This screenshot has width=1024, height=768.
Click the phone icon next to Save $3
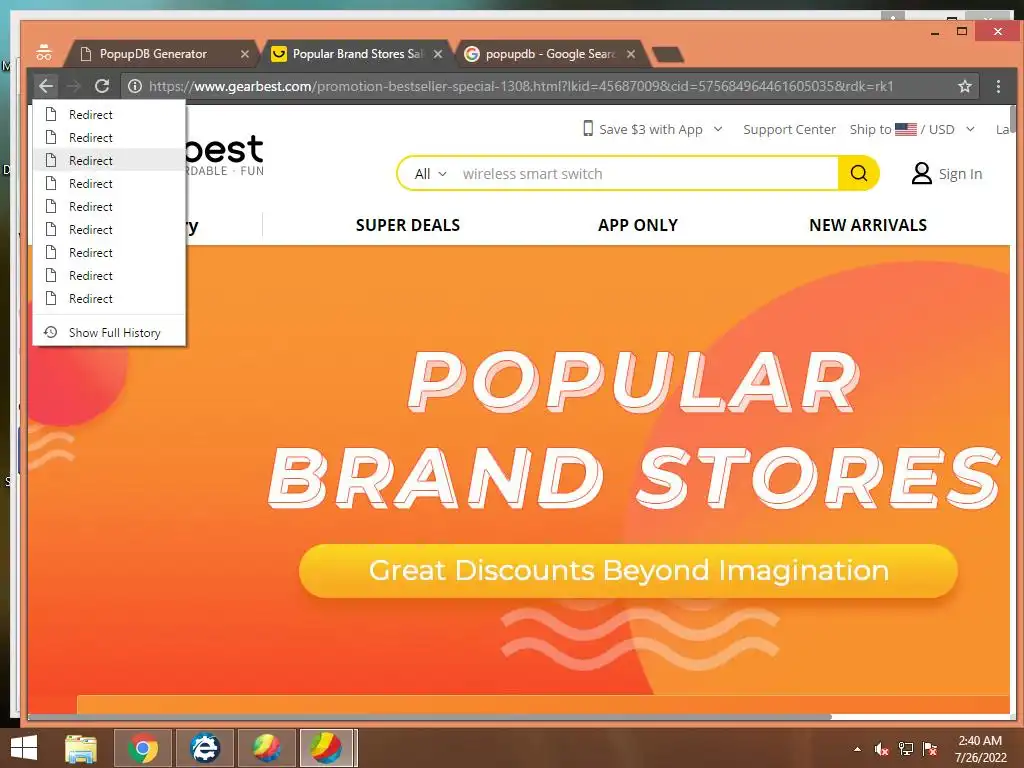point(588,129)
